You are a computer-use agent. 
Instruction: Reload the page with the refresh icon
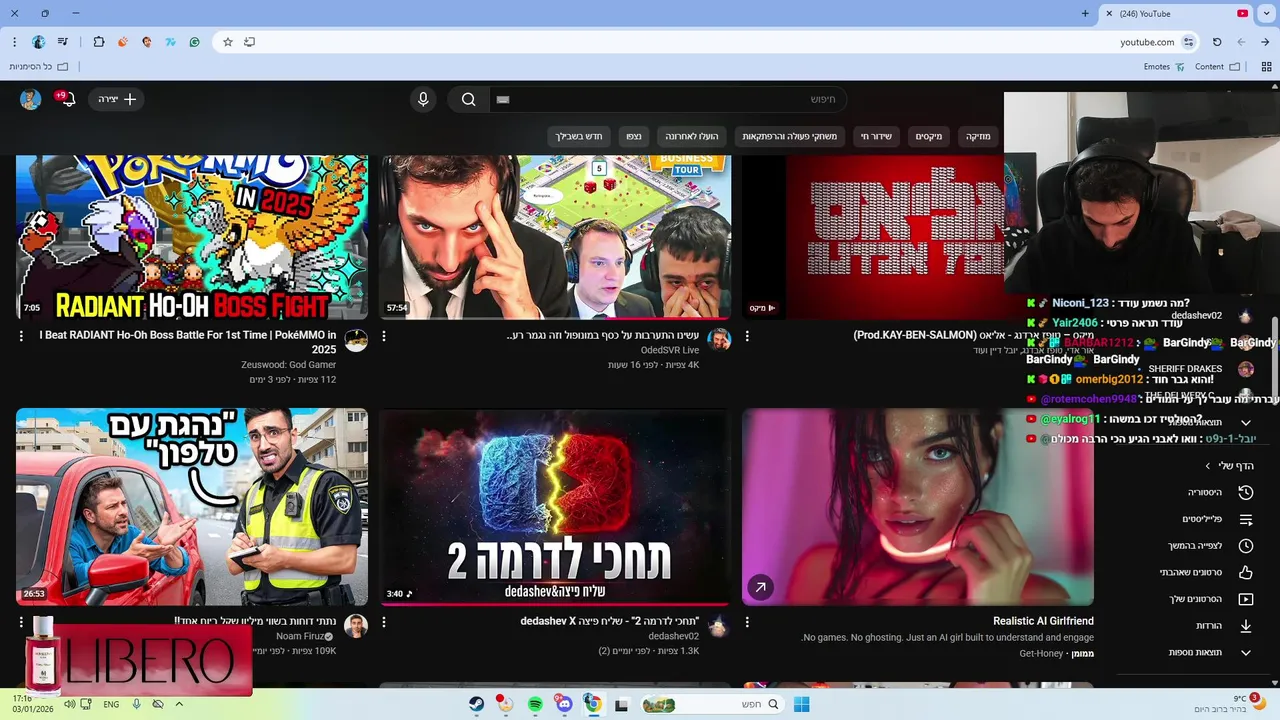(1217, 42)
